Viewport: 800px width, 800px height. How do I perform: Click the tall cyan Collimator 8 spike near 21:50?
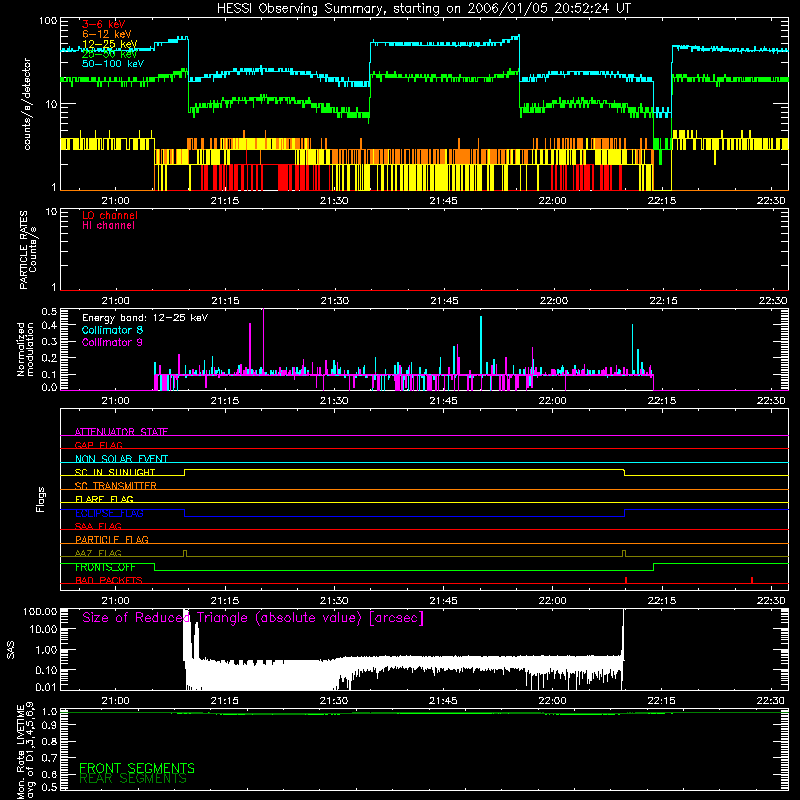(x=481, y=346)
